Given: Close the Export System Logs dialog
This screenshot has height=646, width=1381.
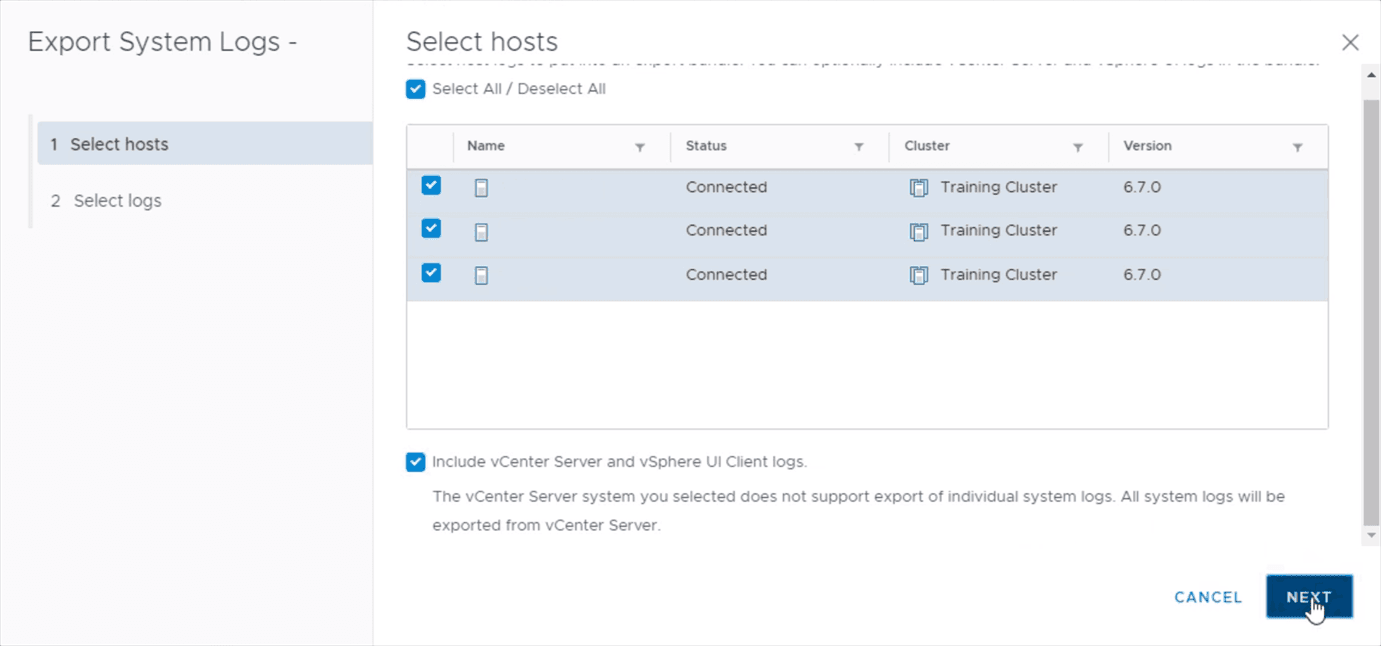Looking at the screenshot, I should (1350, 42).
